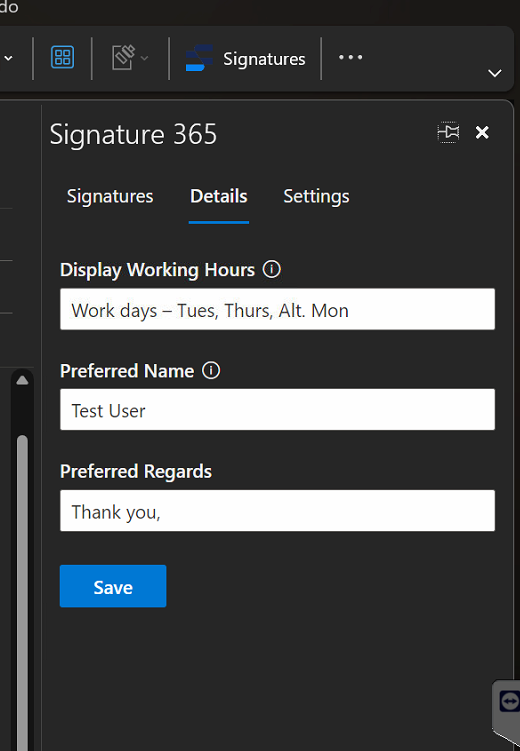Show info for Preferred Name

211,370
